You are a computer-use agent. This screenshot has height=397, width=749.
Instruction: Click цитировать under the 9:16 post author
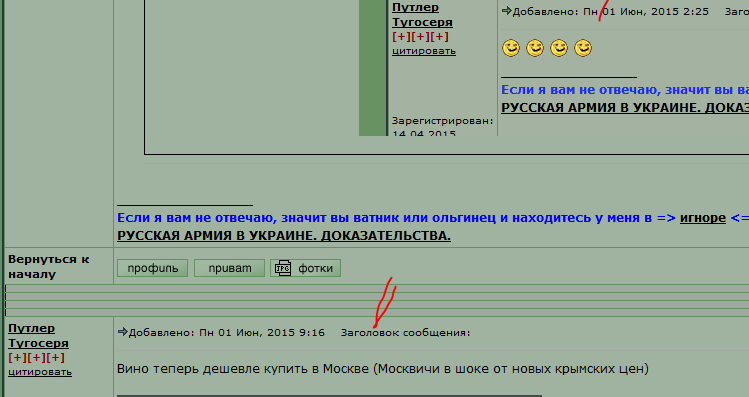[x=40, y=372]
